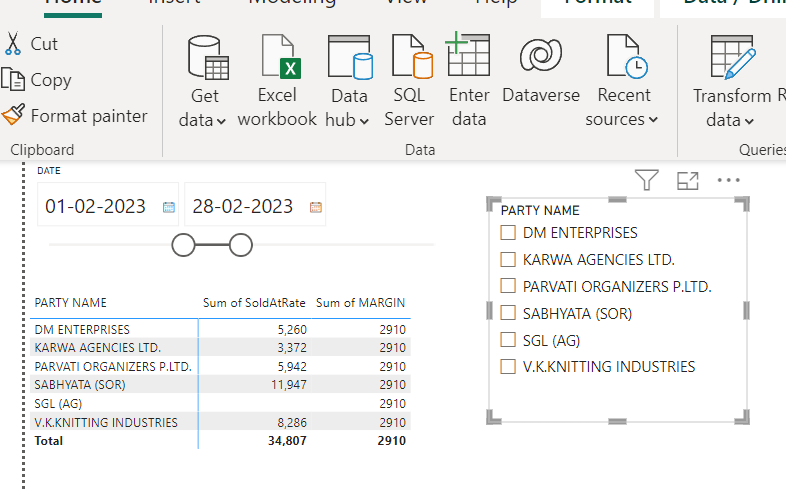This screenshot has width=786, height=489.
Task: Click the Cut text label
Action: click(44, 44)
